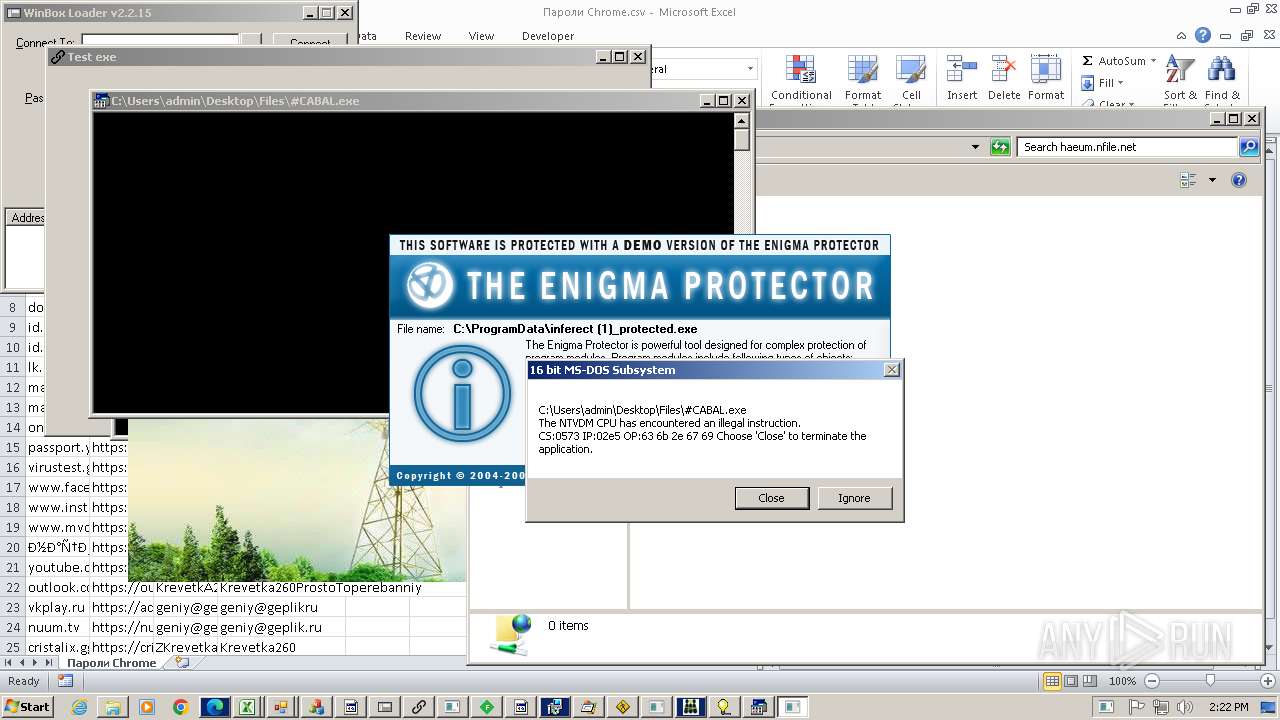Open Google Chrome from taskbar

[181, 707]
